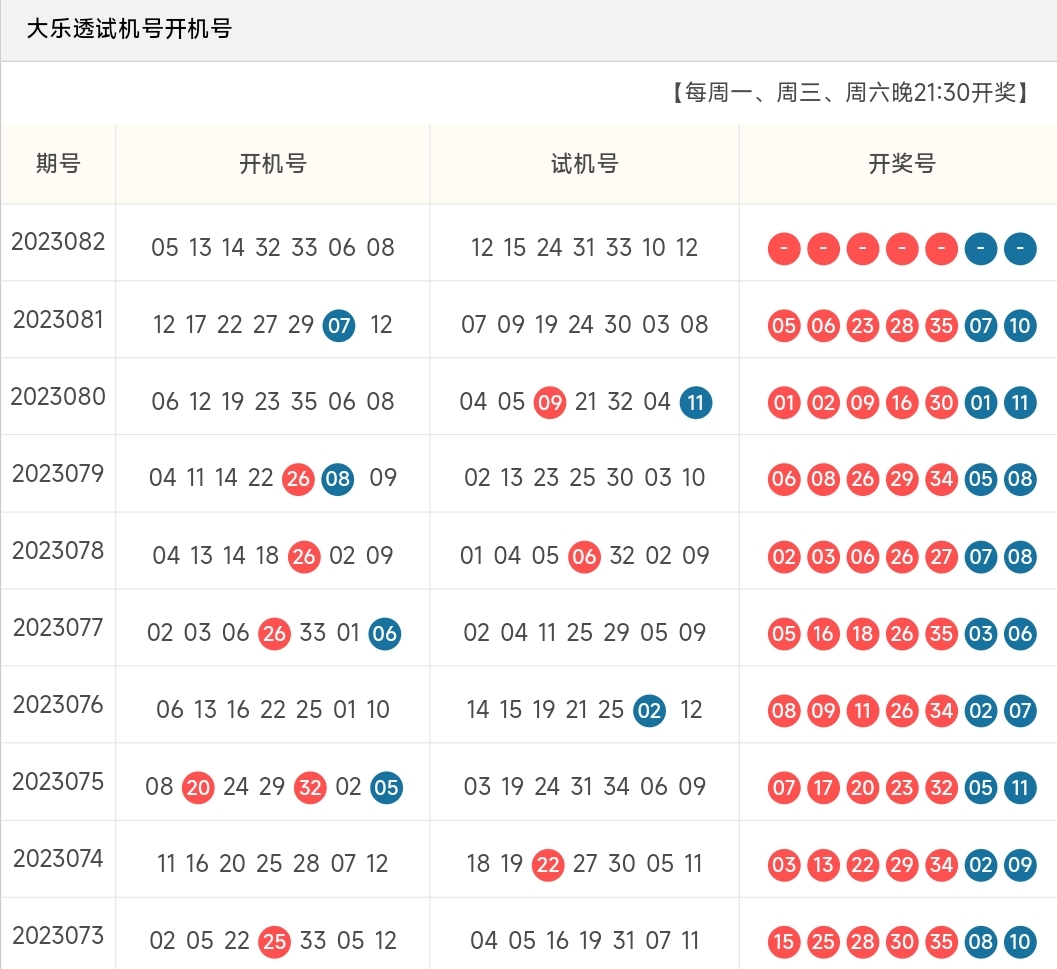Select period number 2023076
Viewport: 1057px width, 969px height.
(x=58, y=704)
